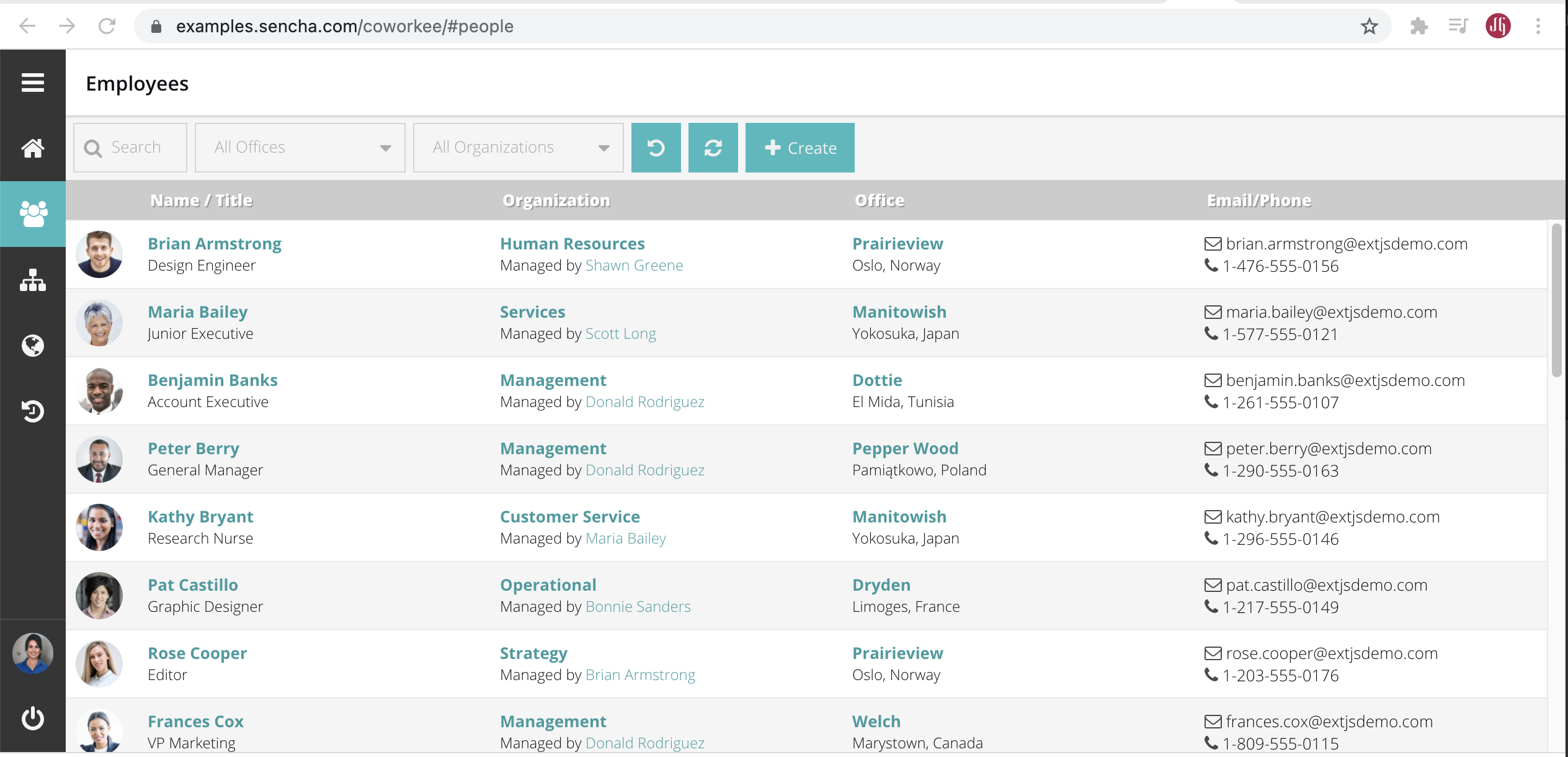The width and height of the screenshot is (1568, 757).
Task: Open browser extensions puzzle icon
Action: tap(1419, 26)
